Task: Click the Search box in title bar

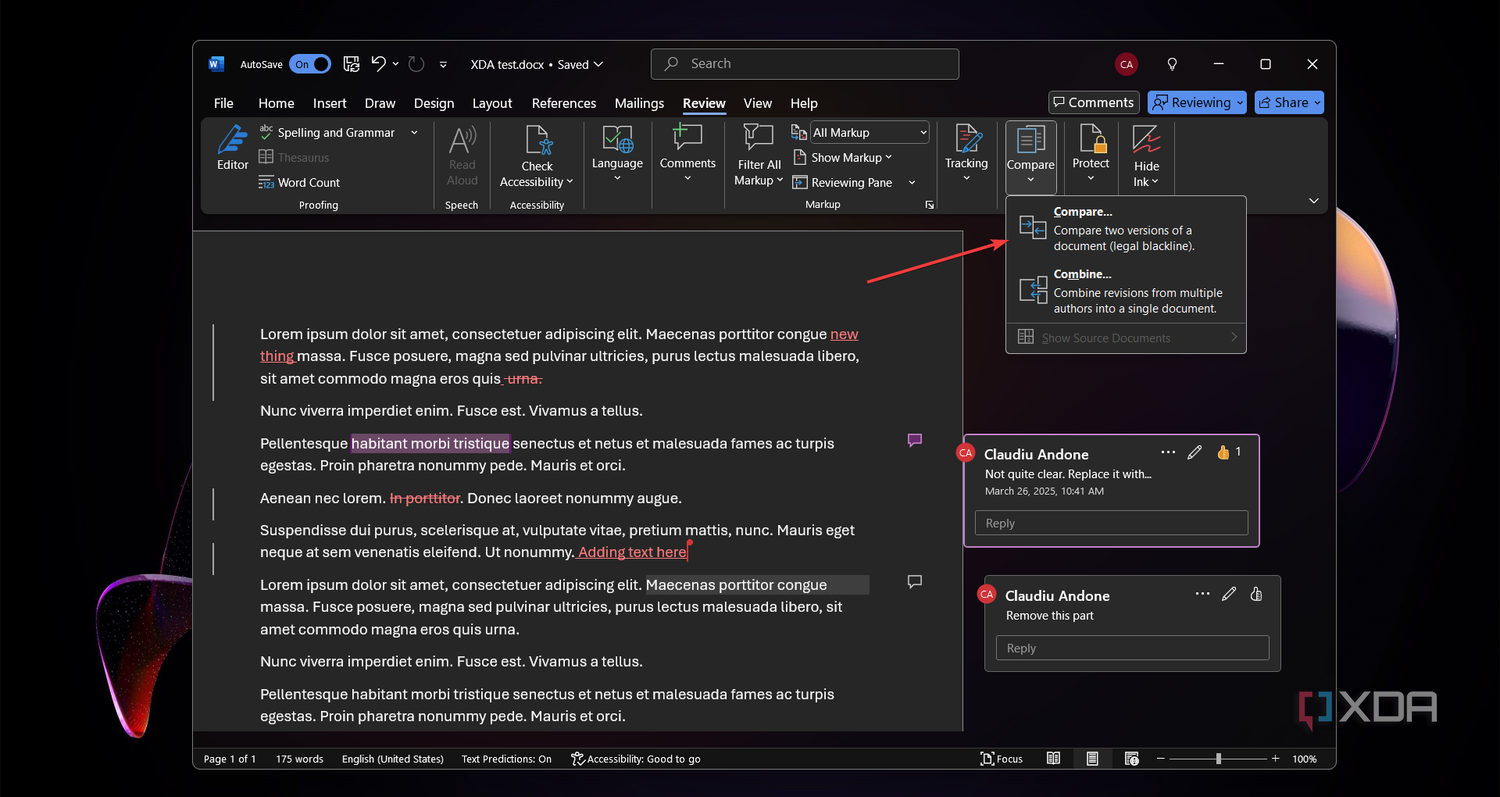Action: click(805, 64)
